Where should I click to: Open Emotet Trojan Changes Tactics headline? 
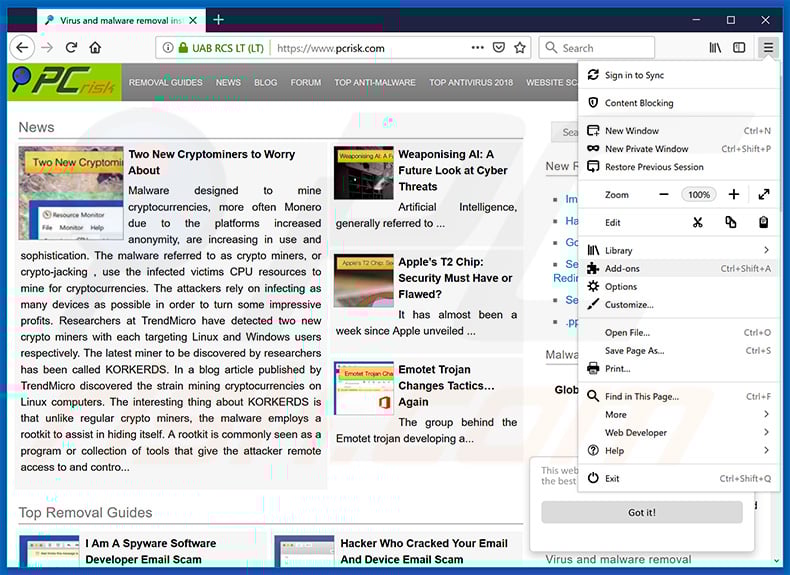pos(446,386)
